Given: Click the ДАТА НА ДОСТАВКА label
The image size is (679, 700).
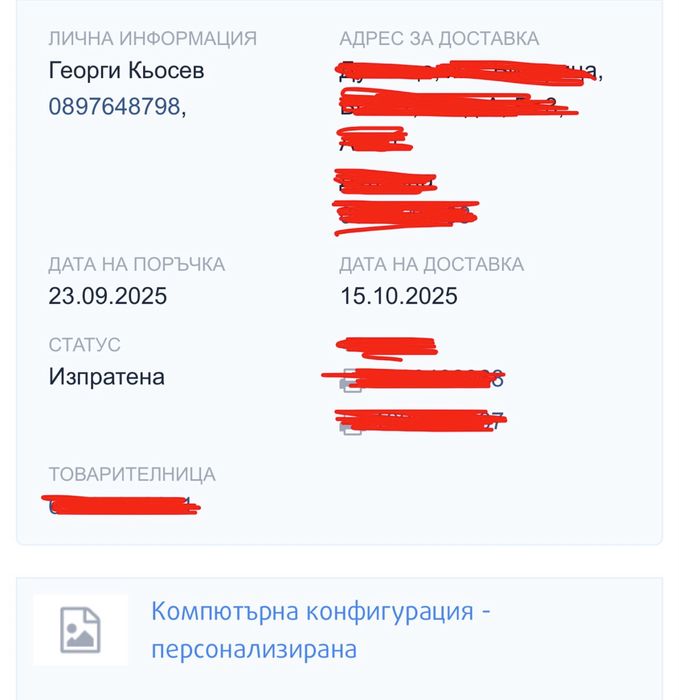Looking at the screenshot, I should pyautogui.click(x=431, y=265).
